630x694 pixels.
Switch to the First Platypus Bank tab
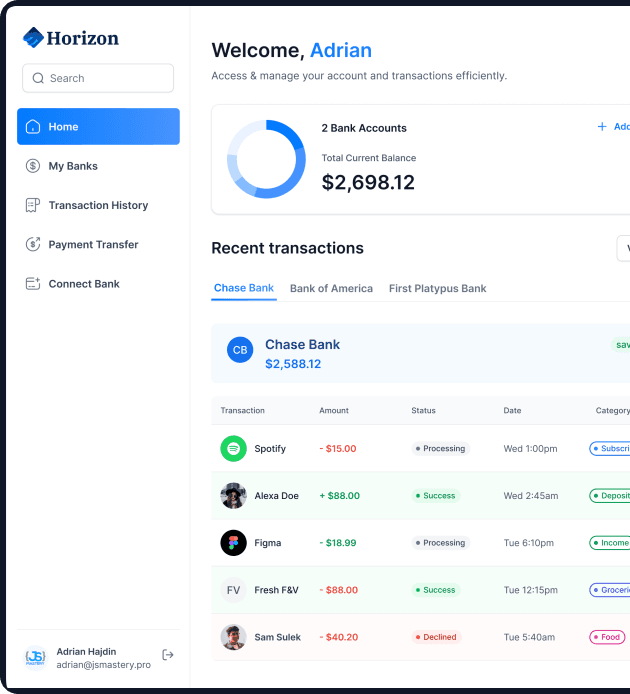[x=437, y=288]
